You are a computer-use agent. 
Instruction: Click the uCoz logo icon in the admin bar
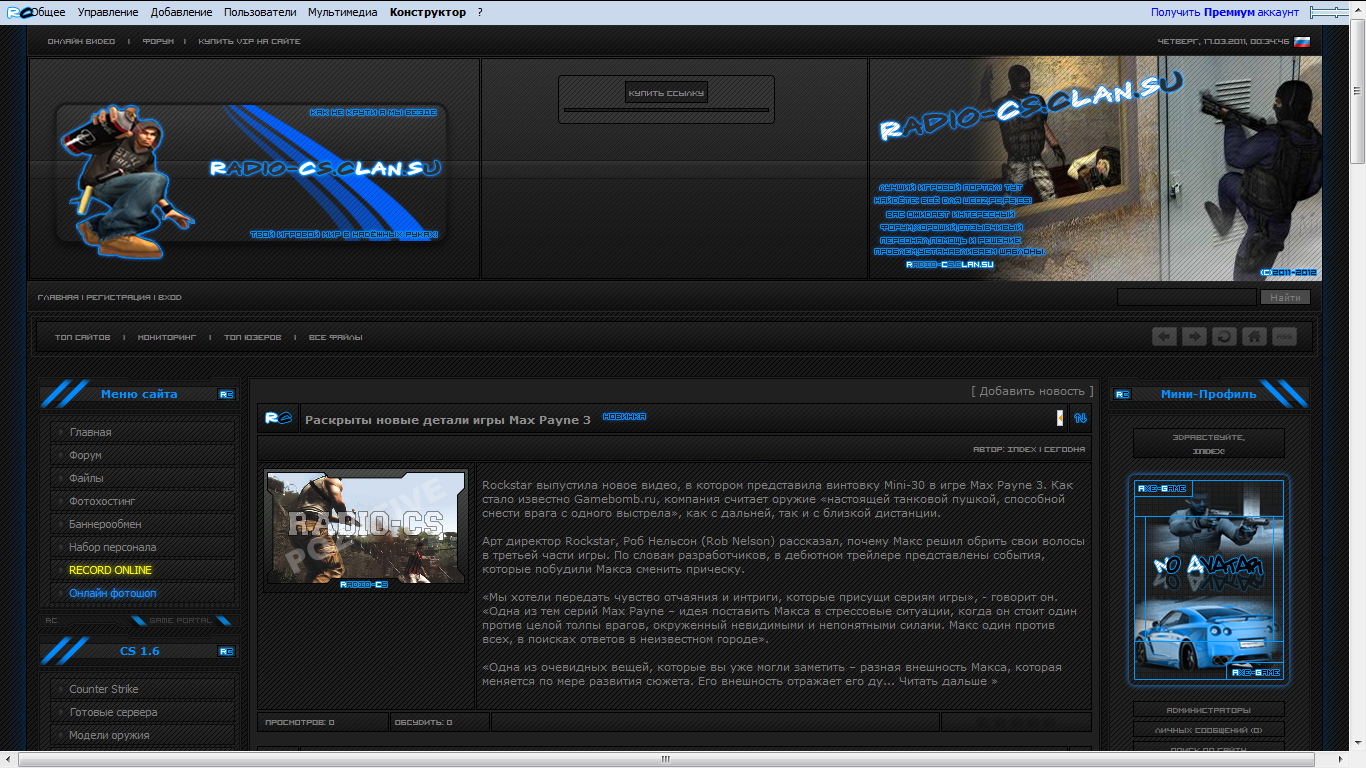pyautogui.click(x=18, y=12)
